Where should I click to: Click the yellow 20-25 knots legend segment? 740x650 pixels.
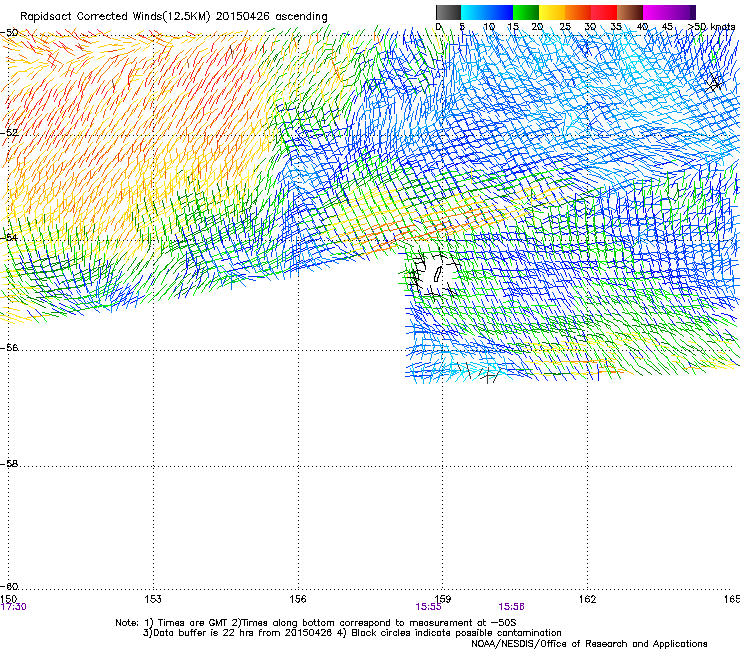click(x=552, y=12)
